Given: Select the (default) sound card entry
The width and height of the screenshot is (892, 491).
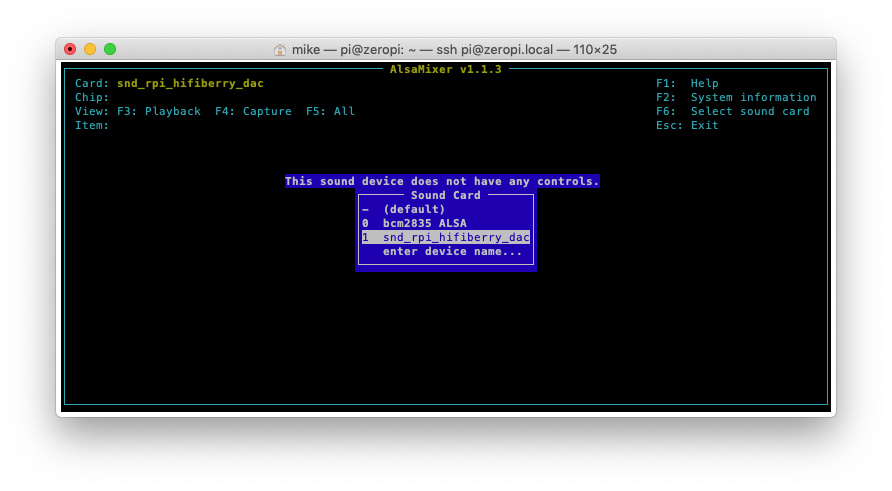Looking at the screenshot, I should (445, 209).
